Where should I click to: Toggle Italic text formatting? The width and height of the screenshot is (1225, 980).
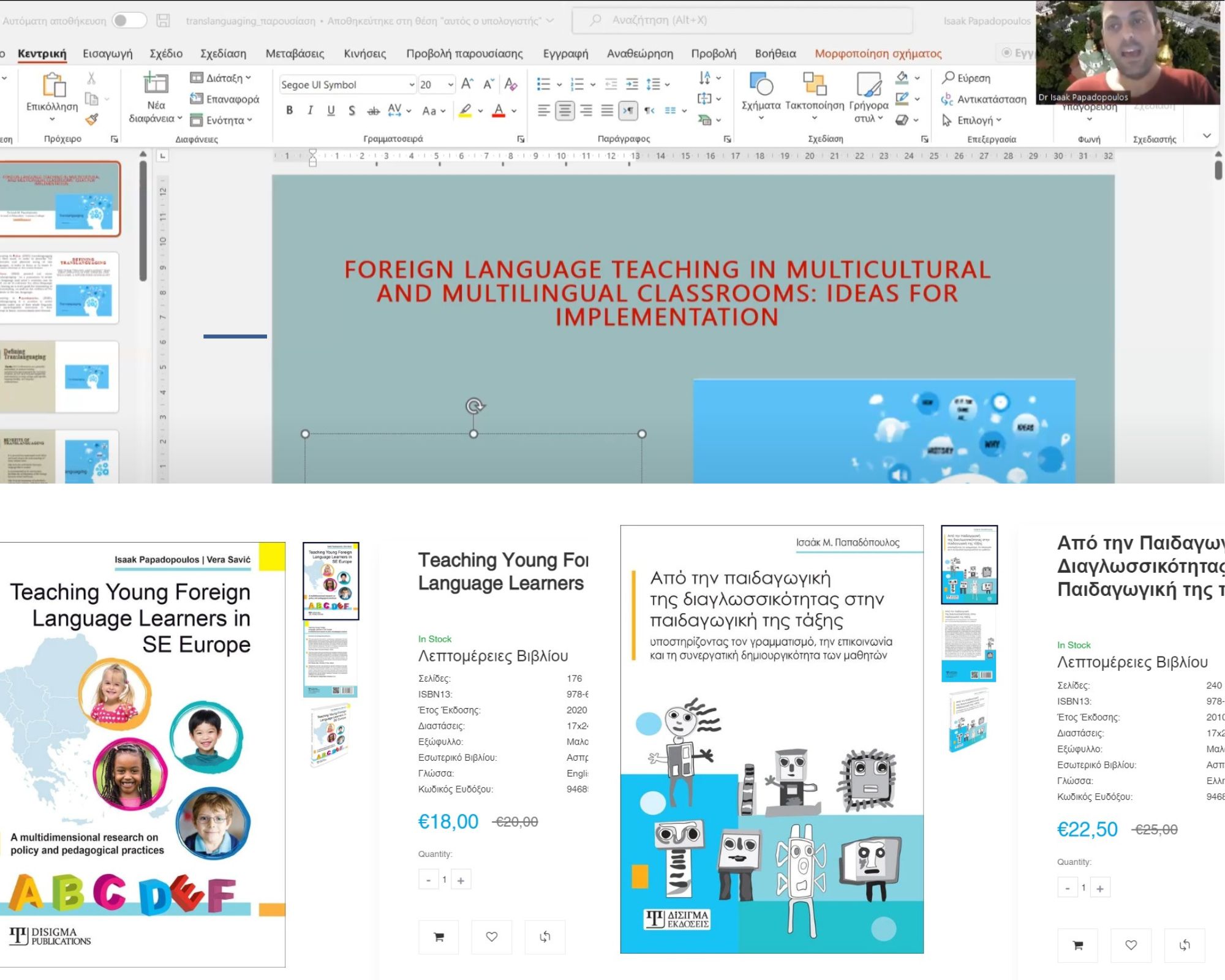[x=310, y=110]
